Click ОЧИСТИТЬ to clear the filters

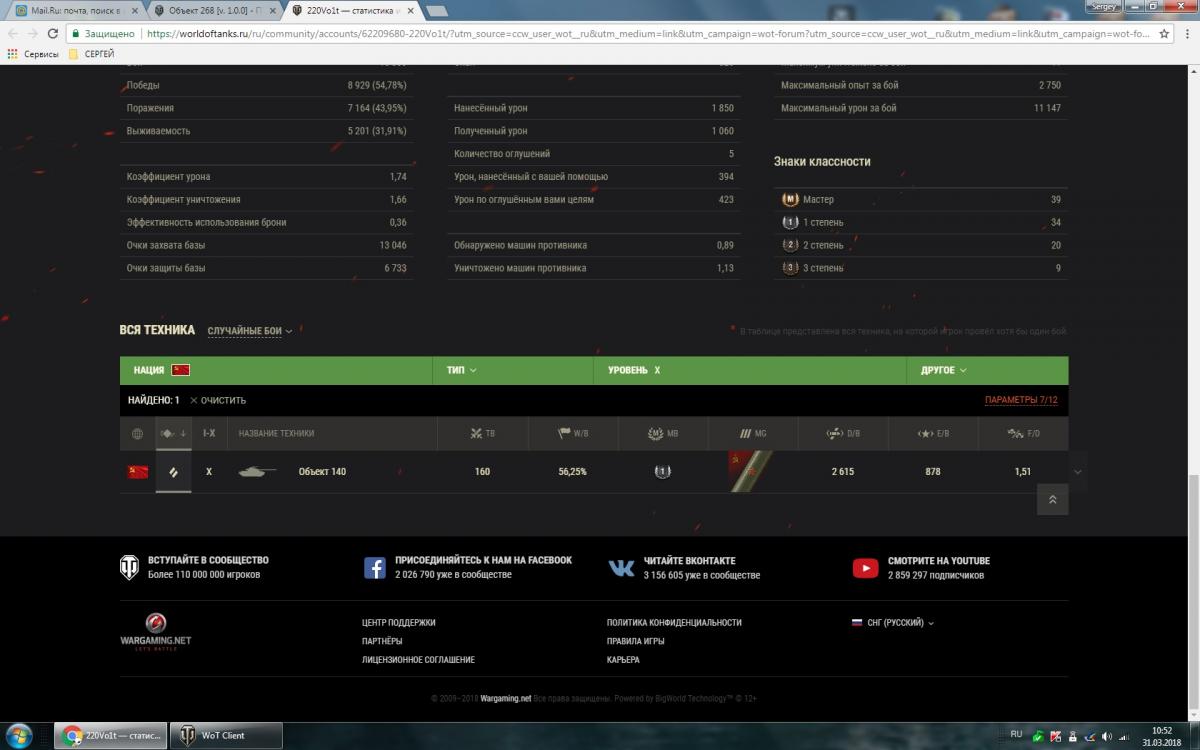point(218,400)
